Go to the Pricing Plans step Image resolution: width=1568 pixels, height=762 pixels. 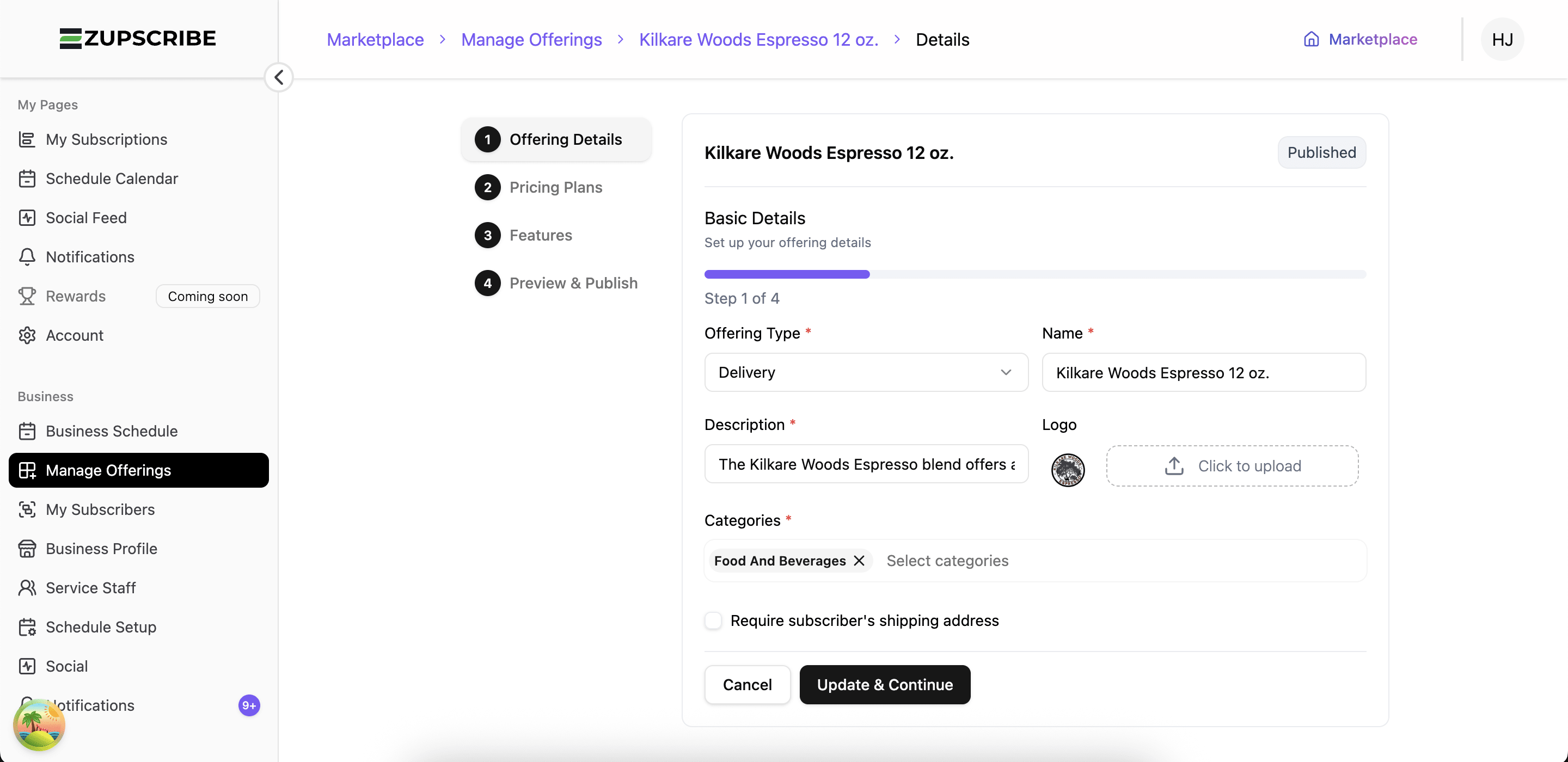coord(555,187)
